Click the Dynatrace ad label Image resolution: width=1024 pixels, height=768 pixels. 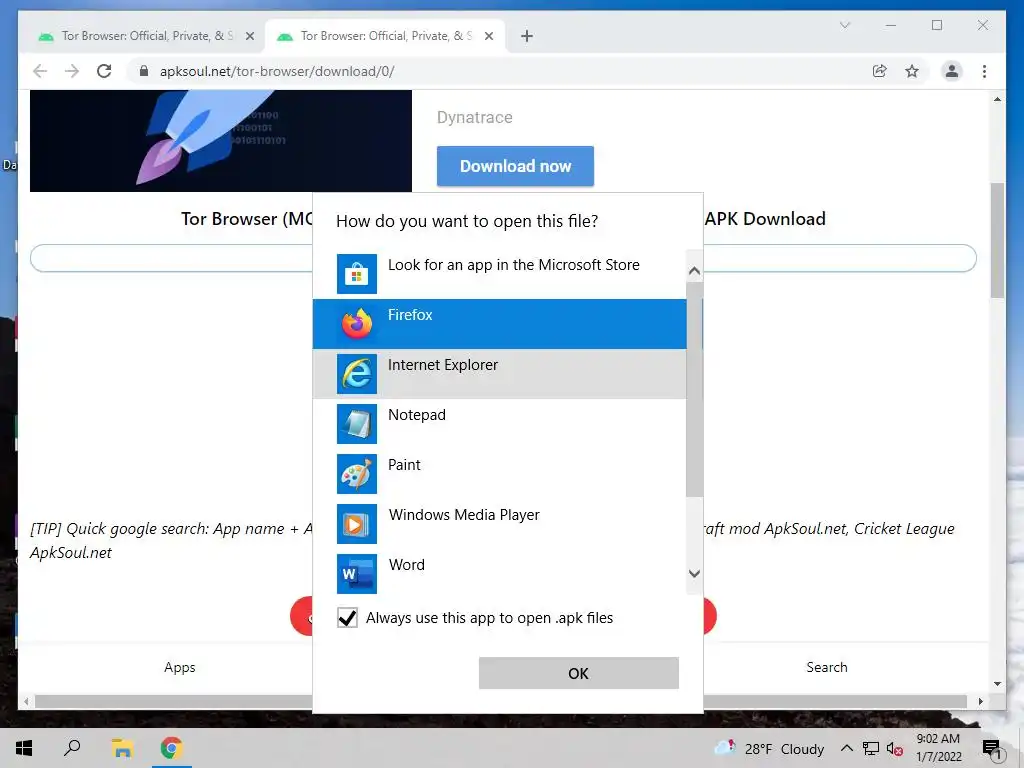[475, 118]
